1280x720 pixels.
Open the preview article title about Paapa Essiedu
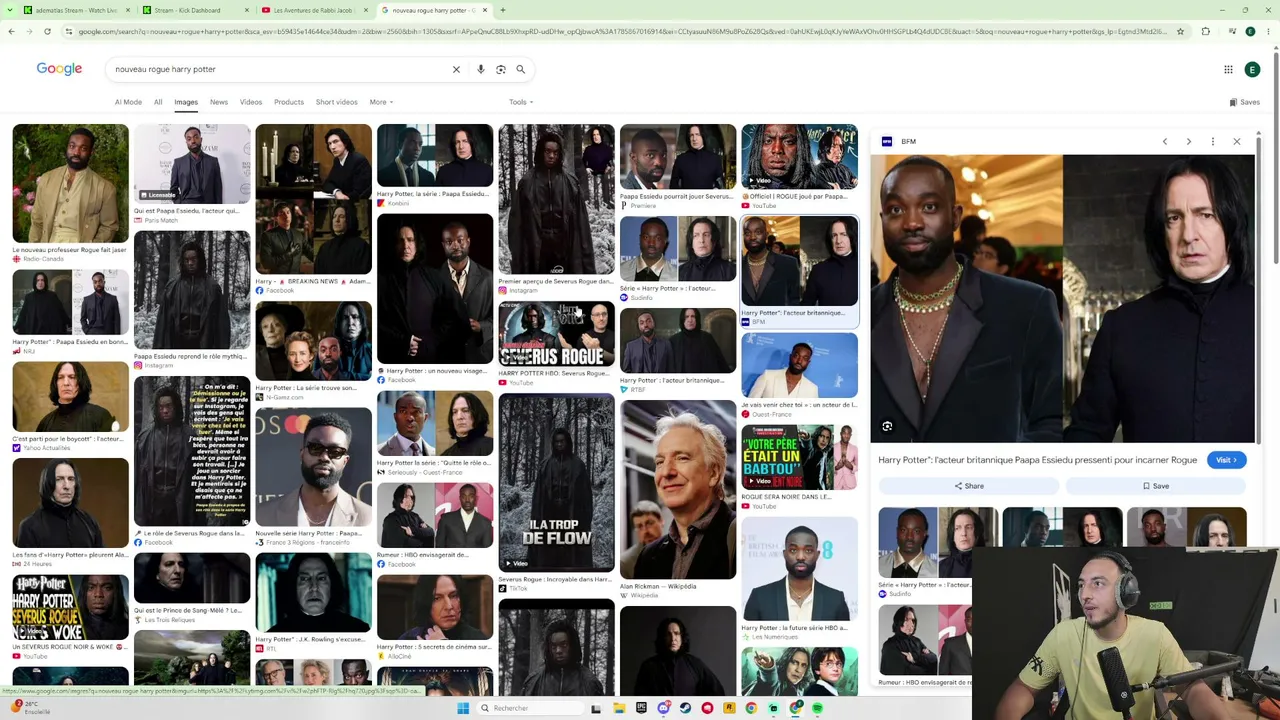pyautogui.click(x=1037, y=460)
